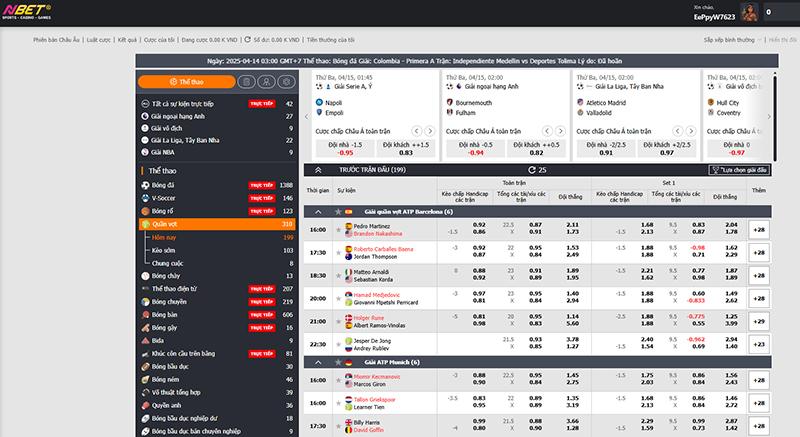Collapse the ATP Barcelona league group

318,212
